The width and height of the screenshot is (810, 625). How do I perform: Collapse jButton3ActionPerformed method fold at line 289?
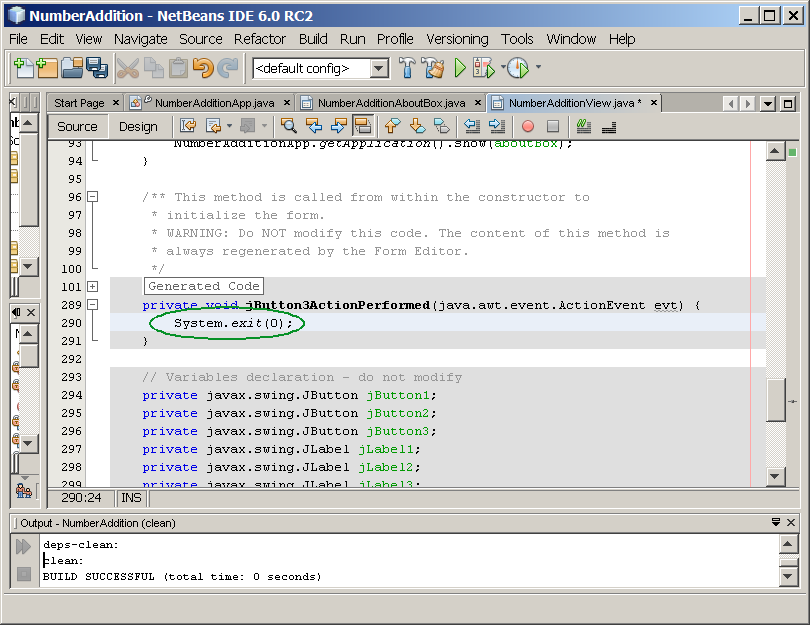click(x=92, y=305)
